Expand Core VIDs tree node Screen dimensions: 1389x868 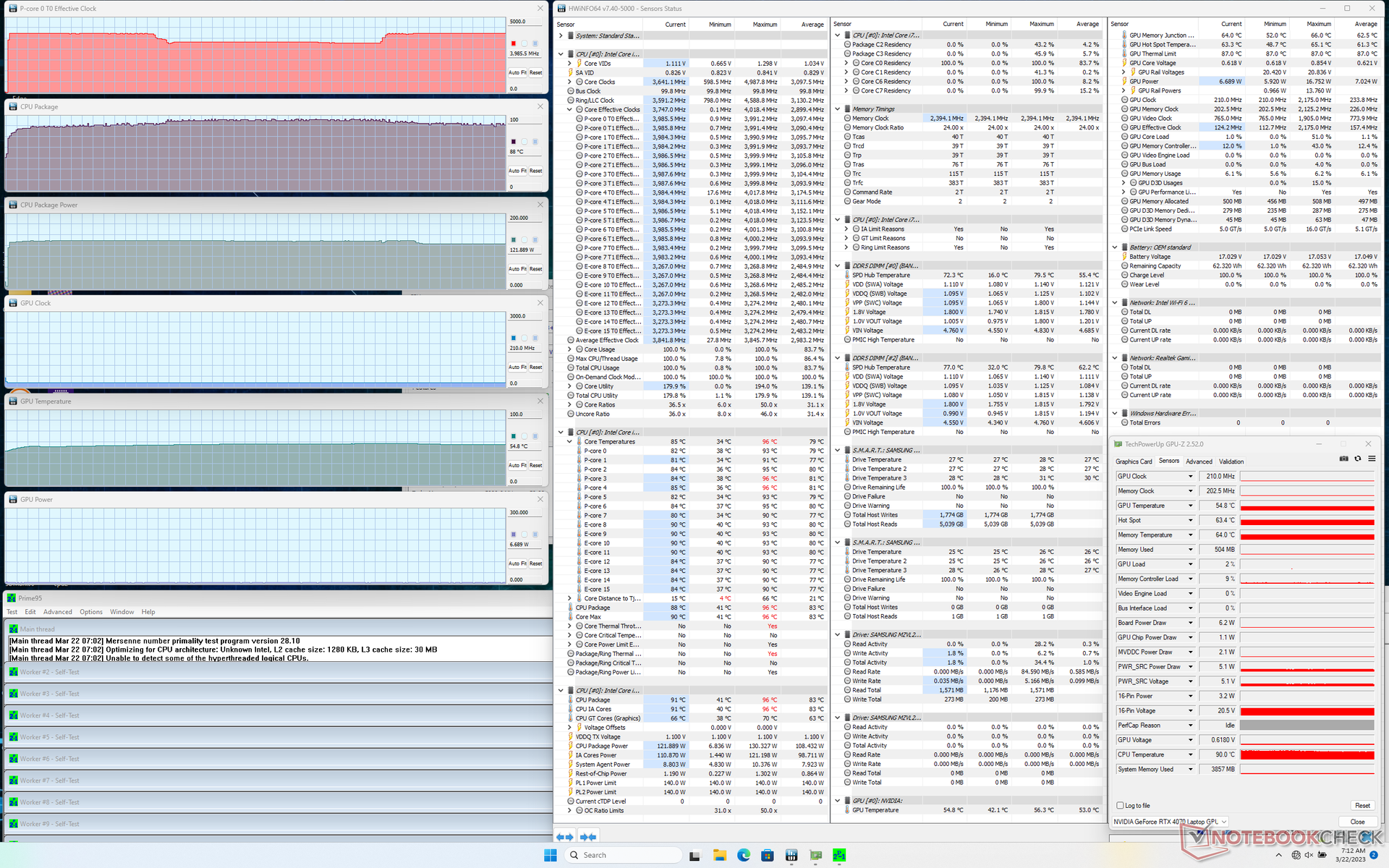click(569, 64)
